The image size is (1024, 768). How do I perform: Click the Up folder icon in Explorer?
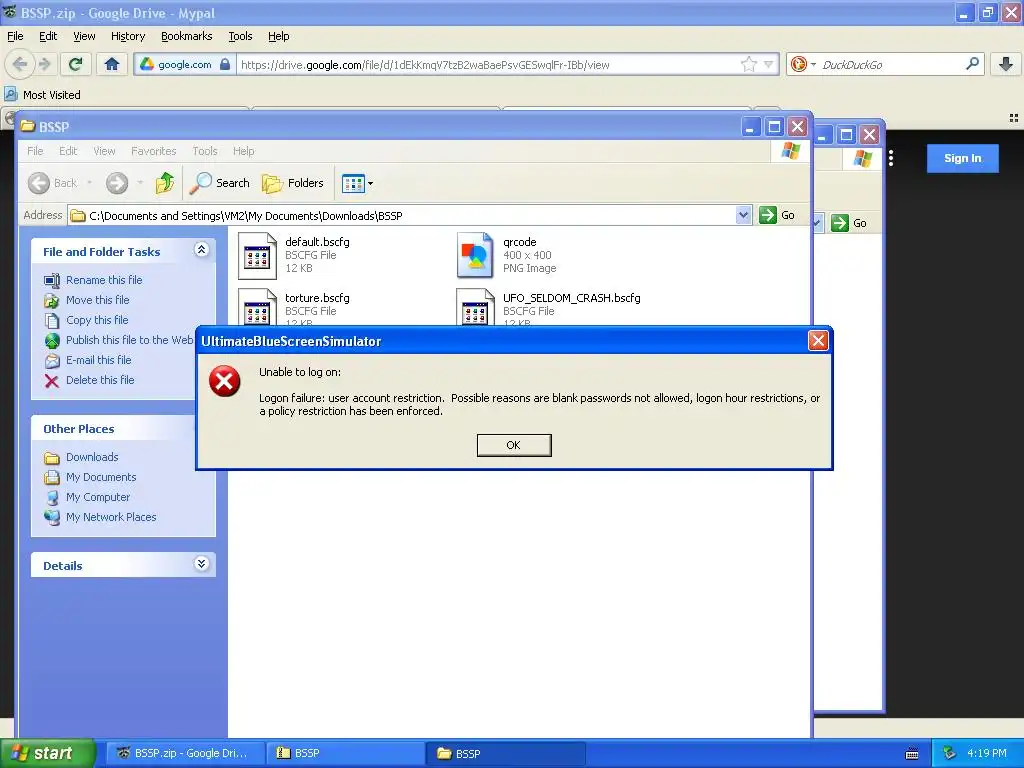coord(165,183)
